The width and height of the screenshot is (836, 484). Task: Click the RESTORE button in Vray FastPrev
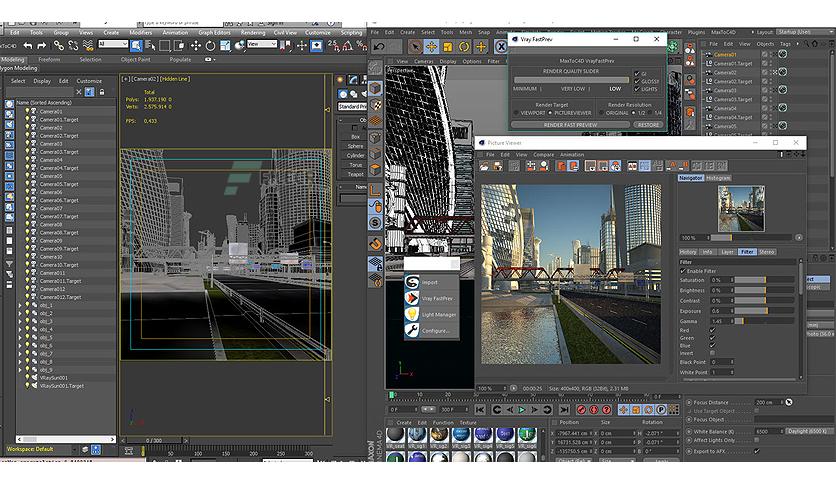pos(648,125)
